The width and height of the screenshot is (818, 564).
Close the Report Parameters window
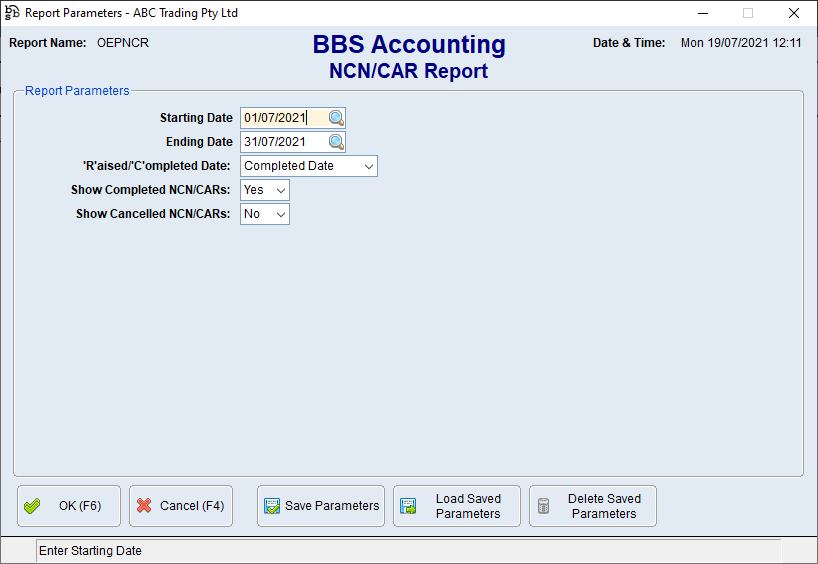(x=793, y=13)
